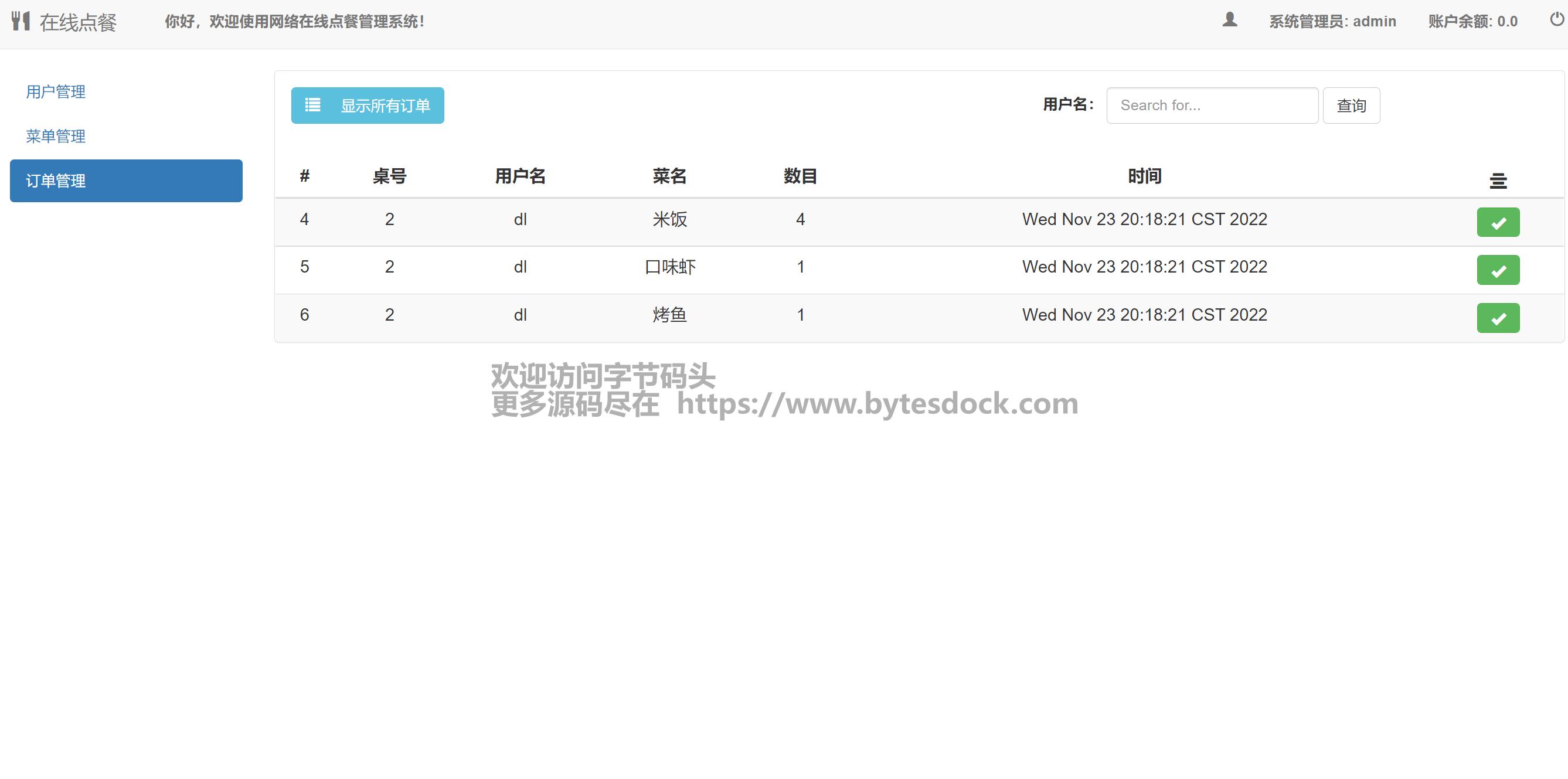Click the power logout icon
This screenshot has width=1568, height=779.
1556,19
